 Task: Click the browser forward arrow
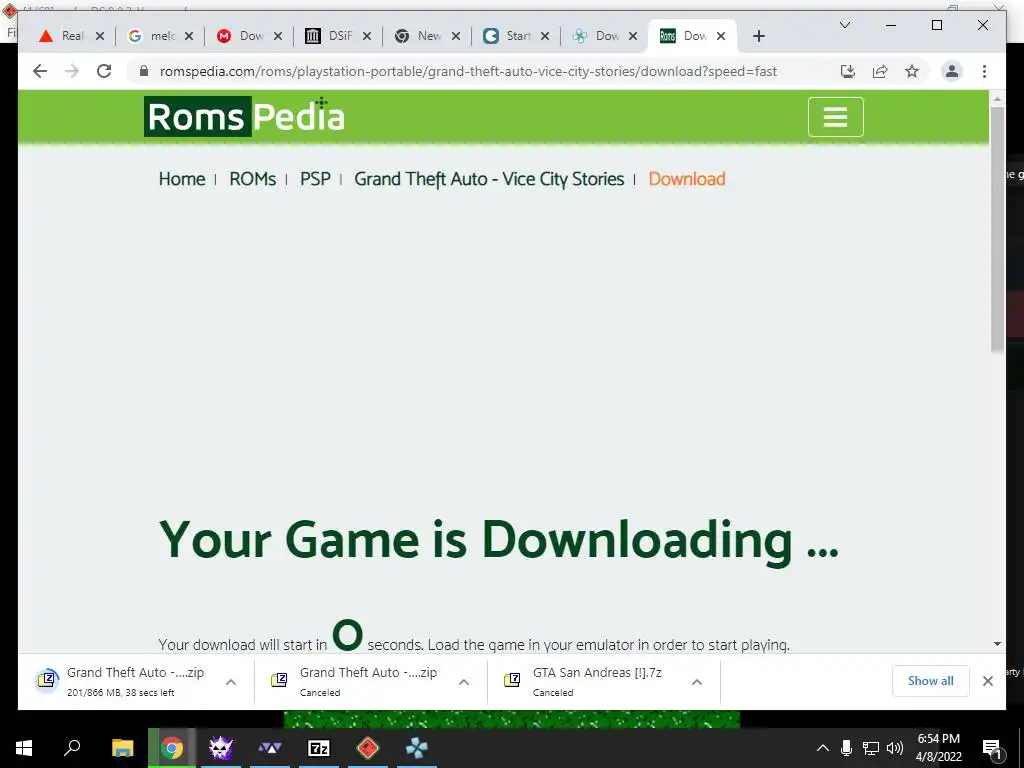[72, 71]
